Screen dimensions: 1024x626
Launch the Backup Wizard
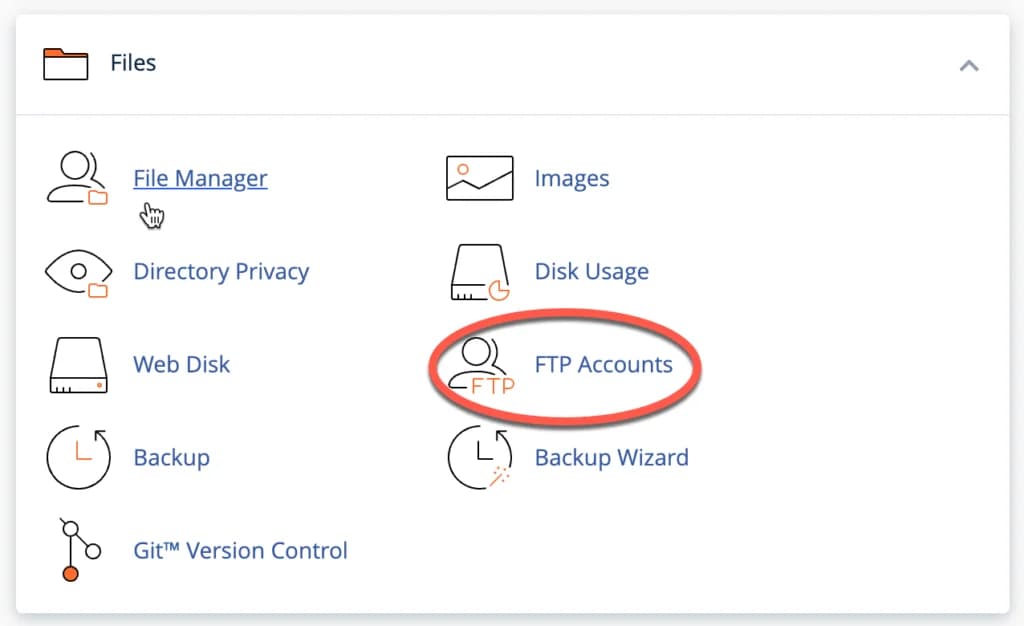pos(610,458)
